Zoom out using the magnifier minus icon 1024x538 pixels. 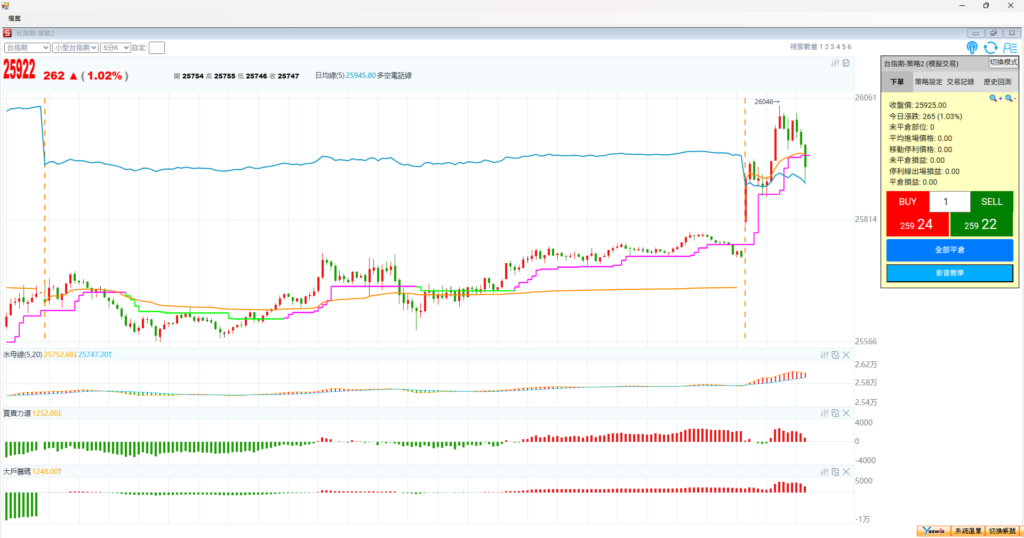coord(1010,98)
